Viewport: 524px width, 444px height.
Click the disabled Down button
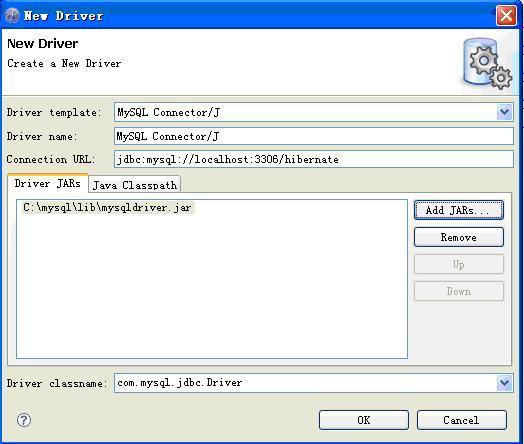(x=458, y=291)
